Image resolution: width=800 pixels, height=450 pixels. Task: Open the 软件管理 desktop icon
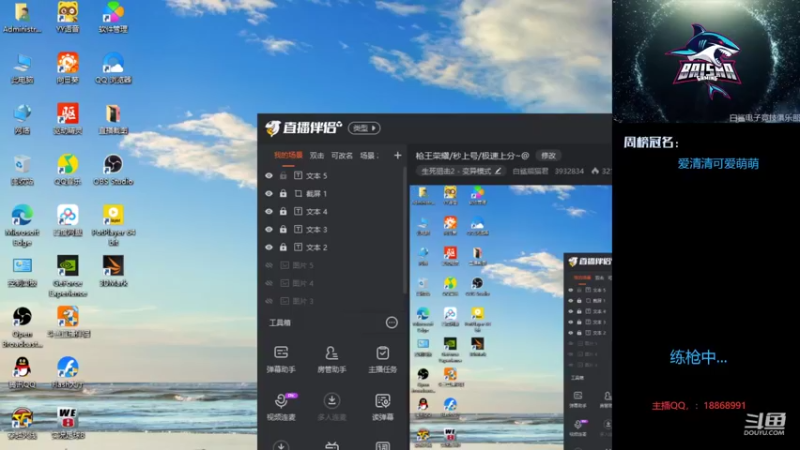(113, 16)
